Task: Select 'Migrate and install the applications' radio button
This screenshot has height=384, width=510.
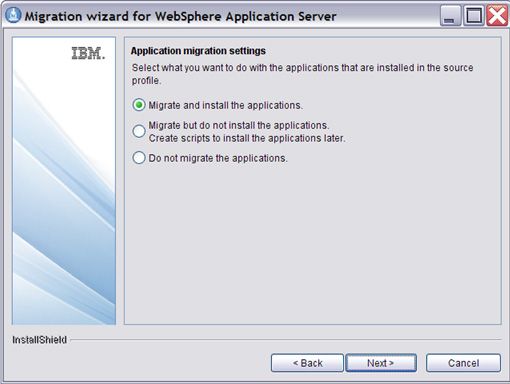Action: pos(139,105)
